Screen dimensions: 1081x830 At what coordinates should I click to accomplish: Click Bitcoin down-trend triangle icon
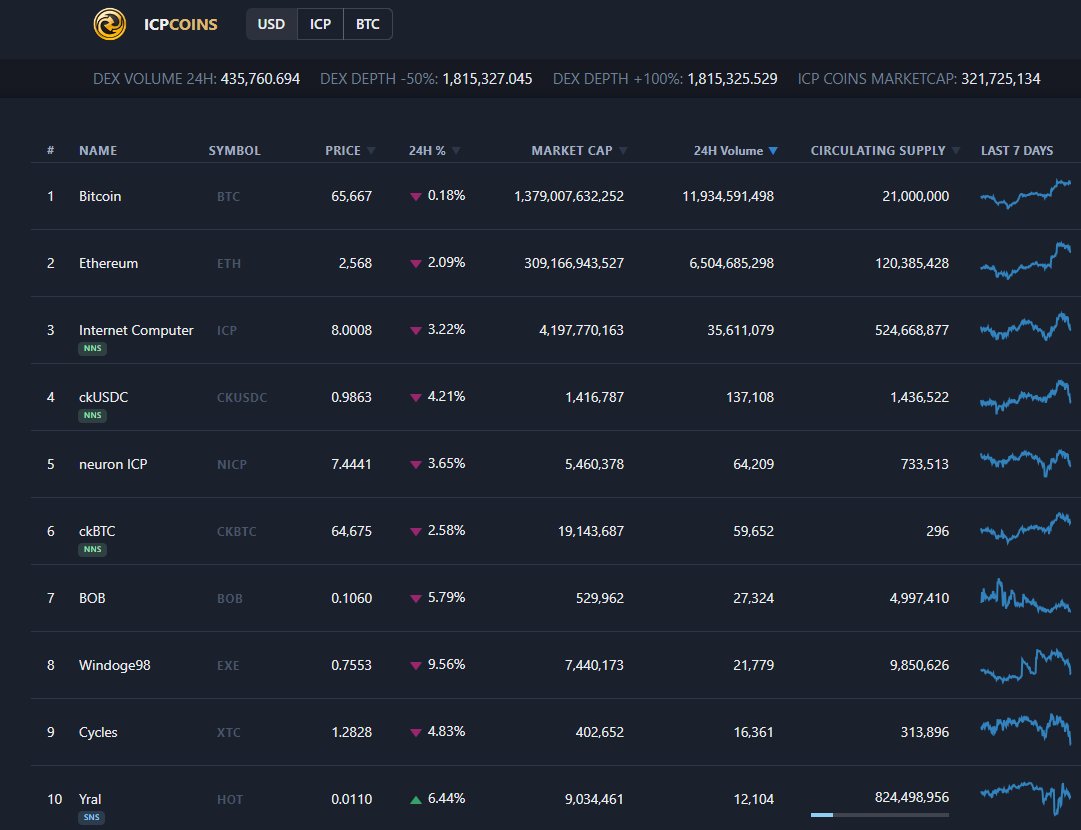(x=416, y=196)
